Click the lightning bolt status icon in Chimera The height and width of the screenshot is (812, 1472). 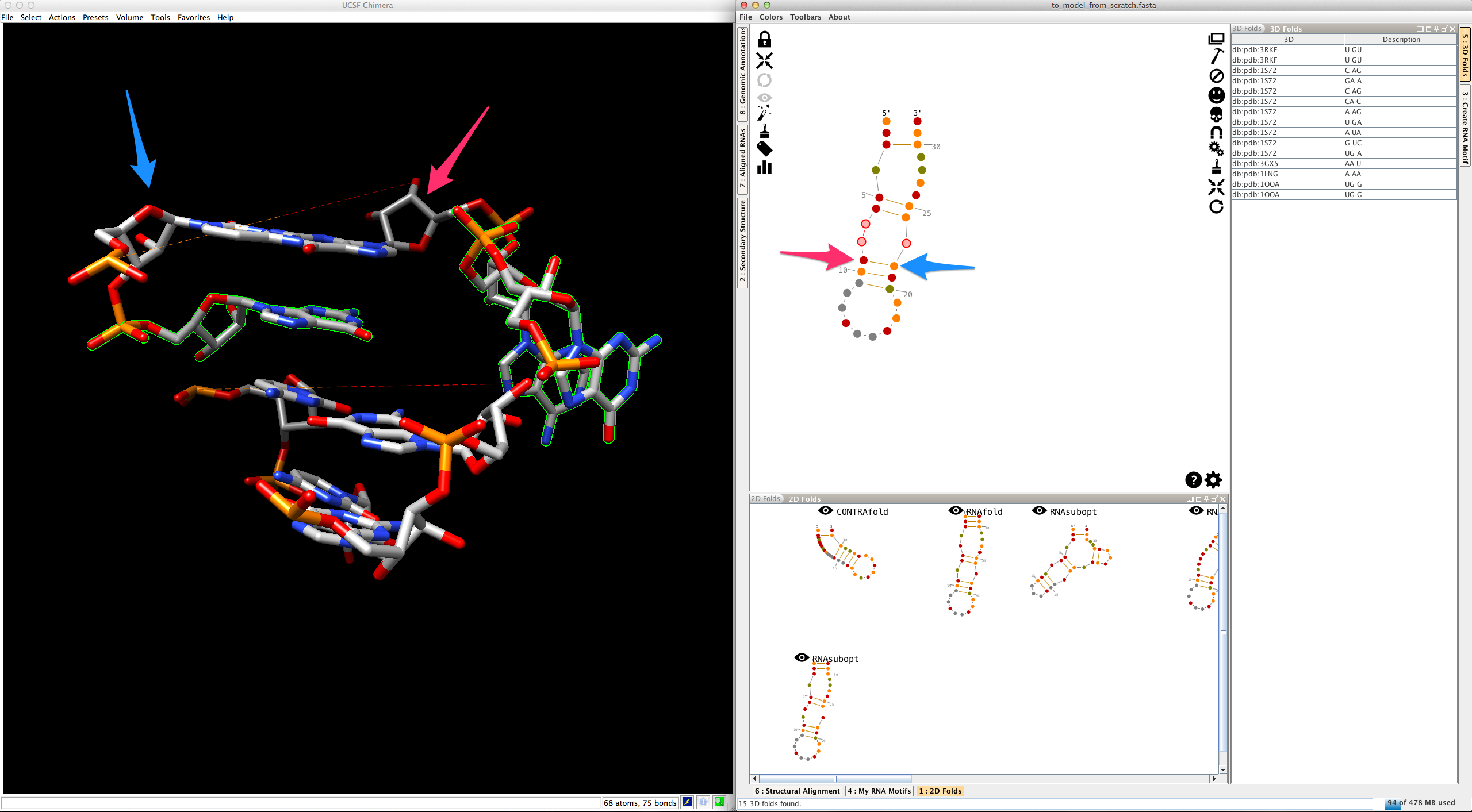(x=687, y=802)
